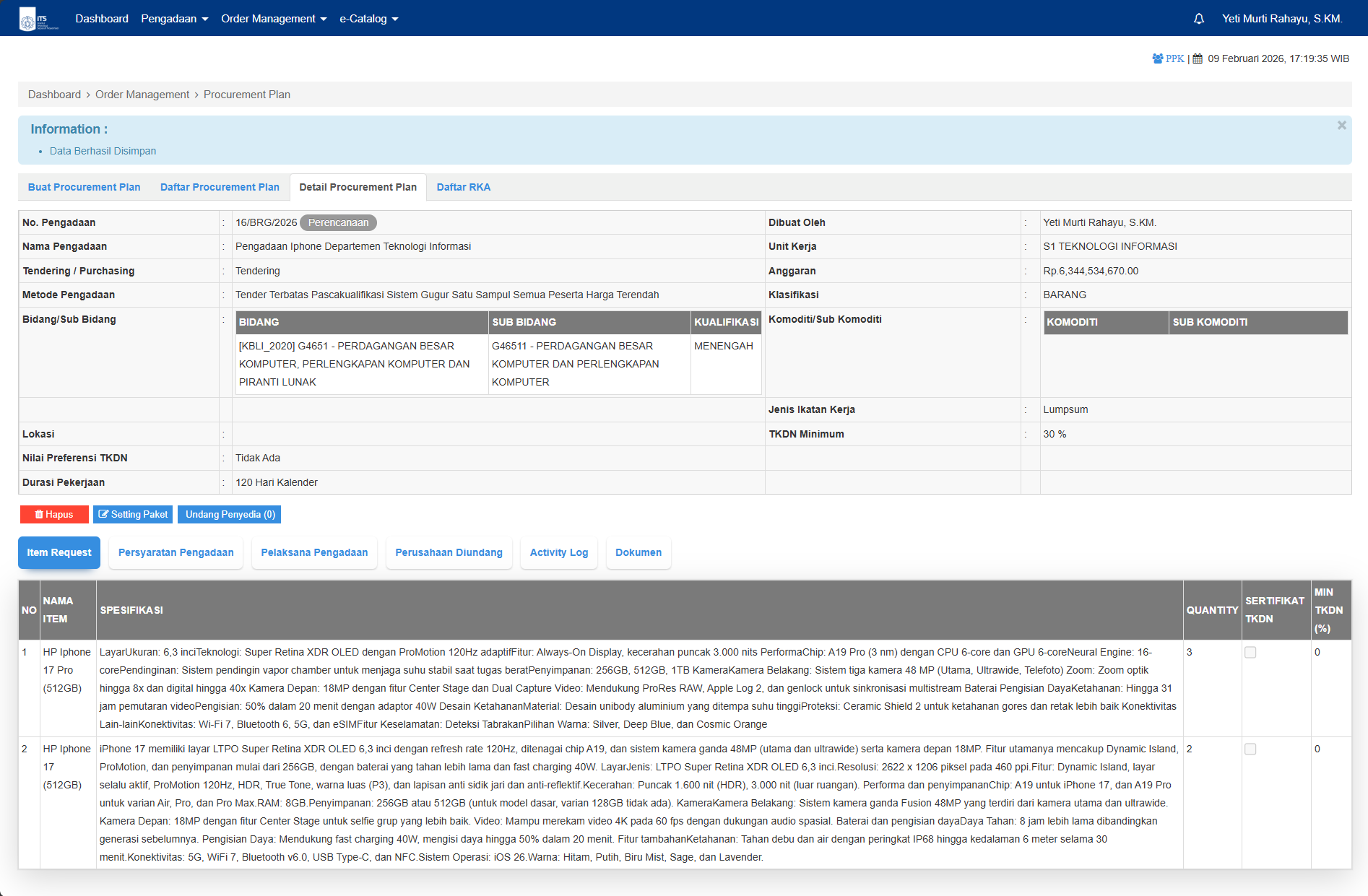The height and width of the screenshot is (896, 1368).
Task: Open user menu Yeti Murti Rahayu
Action: [x=1282, y=19]
